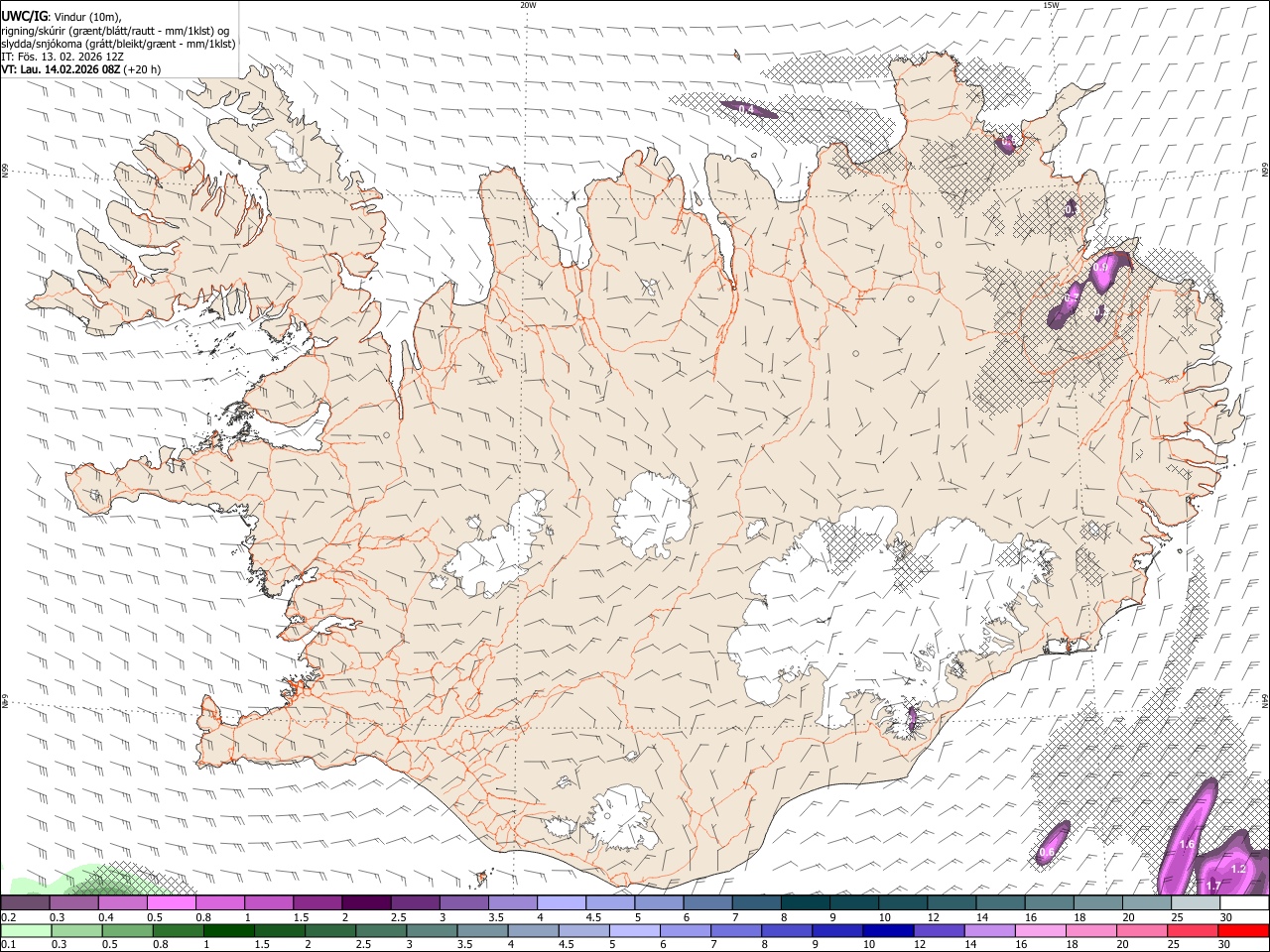Screen dimensions: 1270x952
Task: Click the '20W' longitude label
Action: pyautogui.click(x=528, y=5)
